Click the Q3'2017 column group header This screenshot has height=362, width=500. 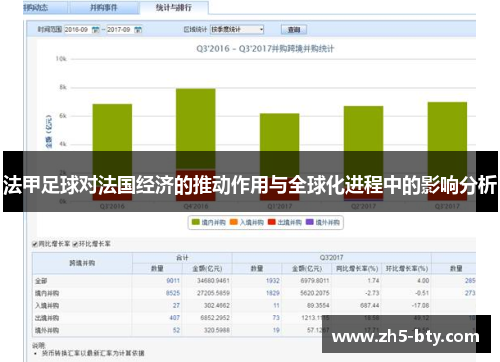(331, 257)
